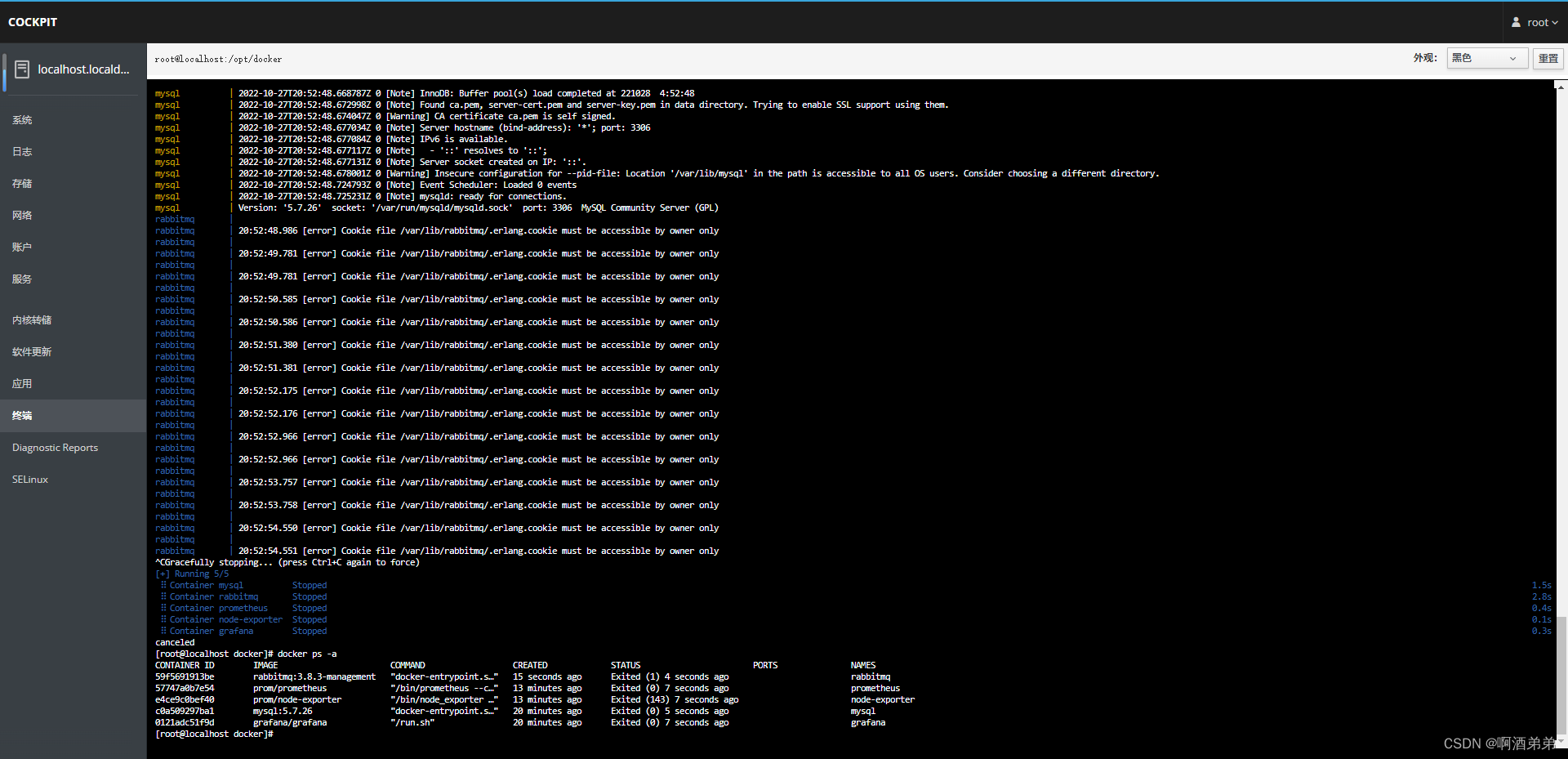The image size is (1568, 759).
Task: Click image name grafana/grafana
Action: tap(290, 722)
